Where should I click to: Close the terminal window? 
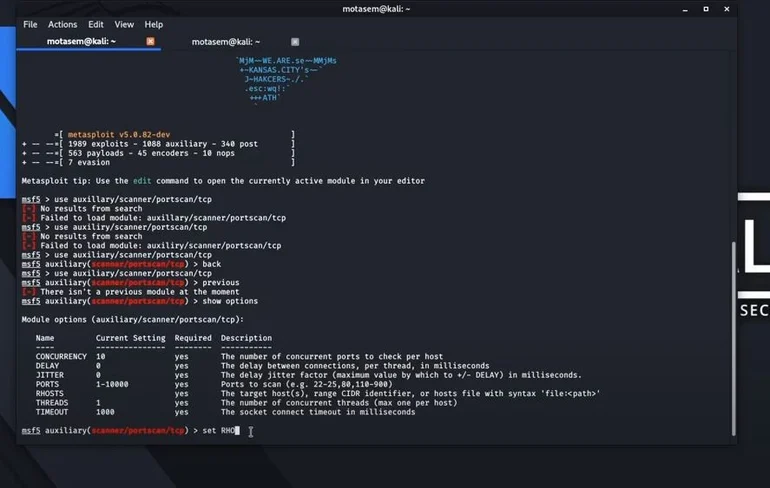tap(728, 8)
